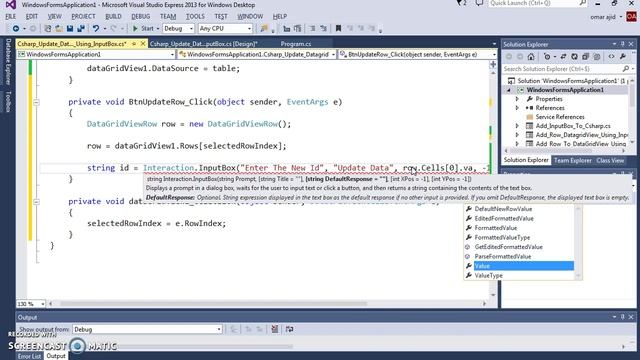640x360 pixels.
Task: Click the Increase Indent toolbar icon
Action: tap(323, 29)
